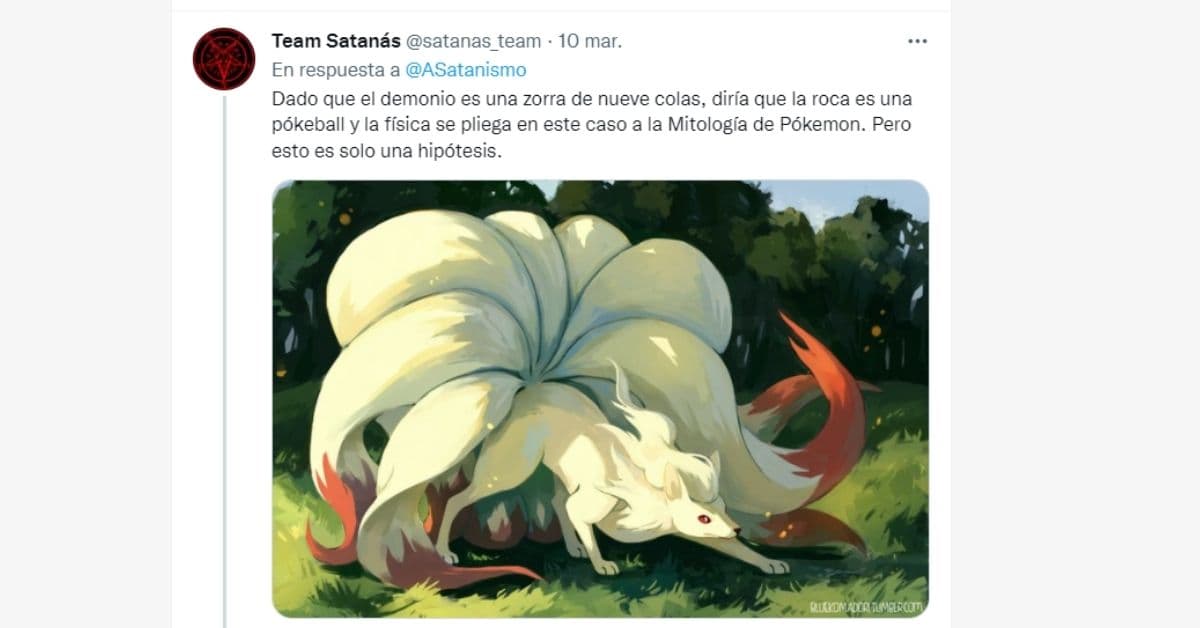
Task: Click the tumblr watermark on the illustration
Action: [x=866, y=606]
